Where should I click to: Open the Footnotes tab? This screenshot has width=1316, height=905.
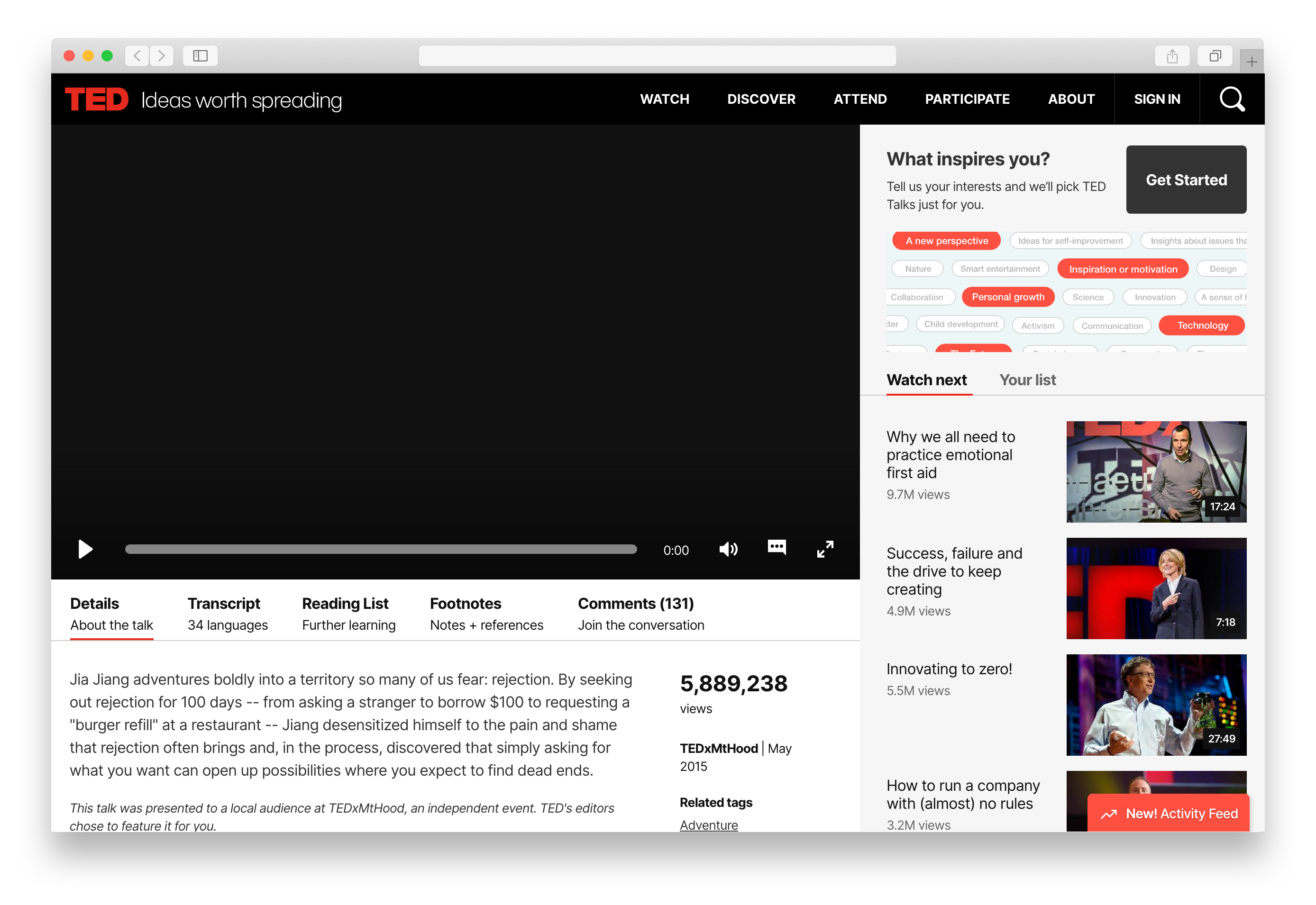[486, 614]
